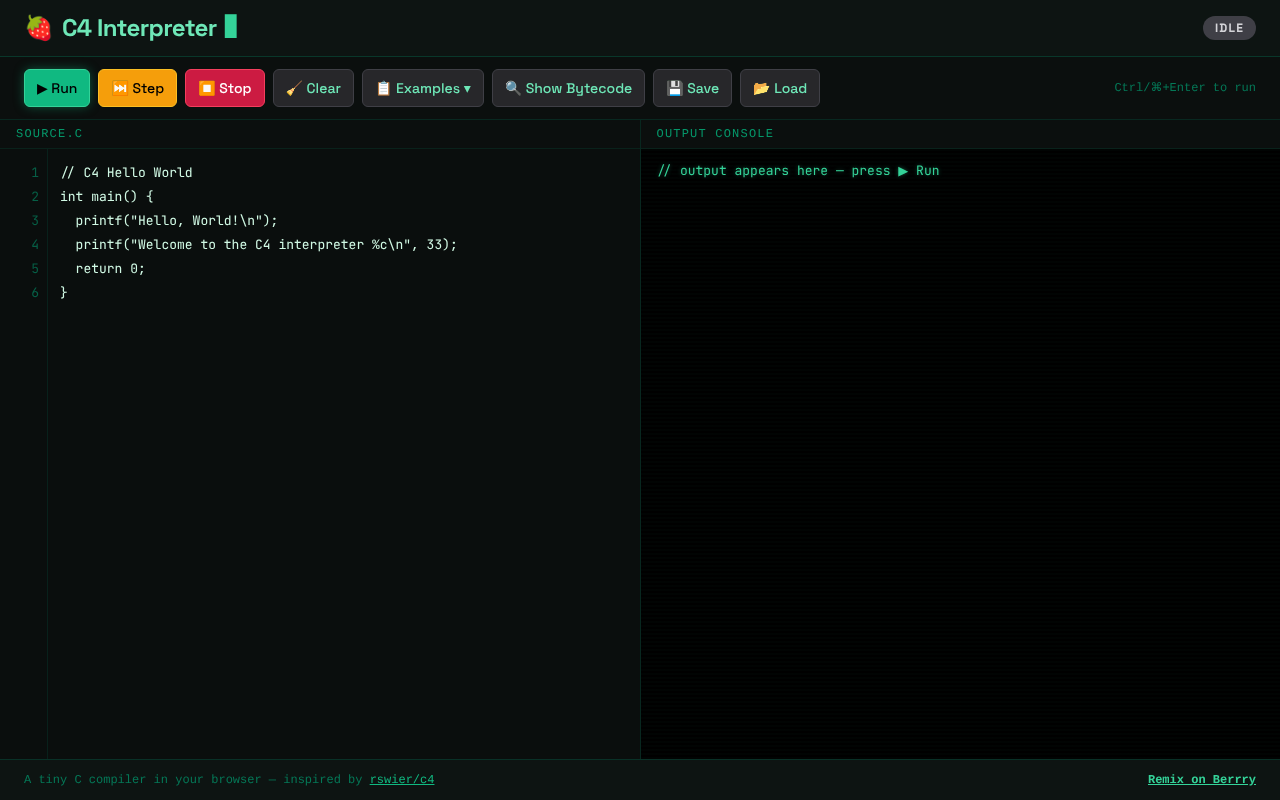Image resolution: width=1280 pixels, height=800 pixels.
Task: Click the Ctrl+Enter to run hint
Action: click(x=1185, y=88)
